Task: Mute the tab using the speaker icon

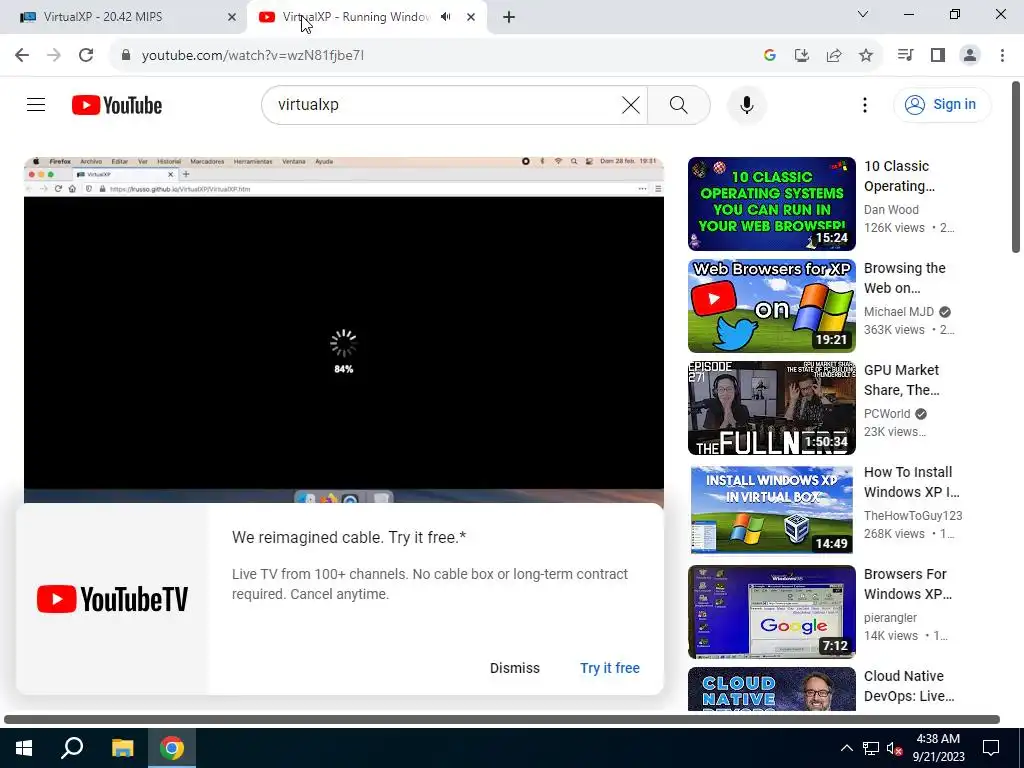Action: 445,17
